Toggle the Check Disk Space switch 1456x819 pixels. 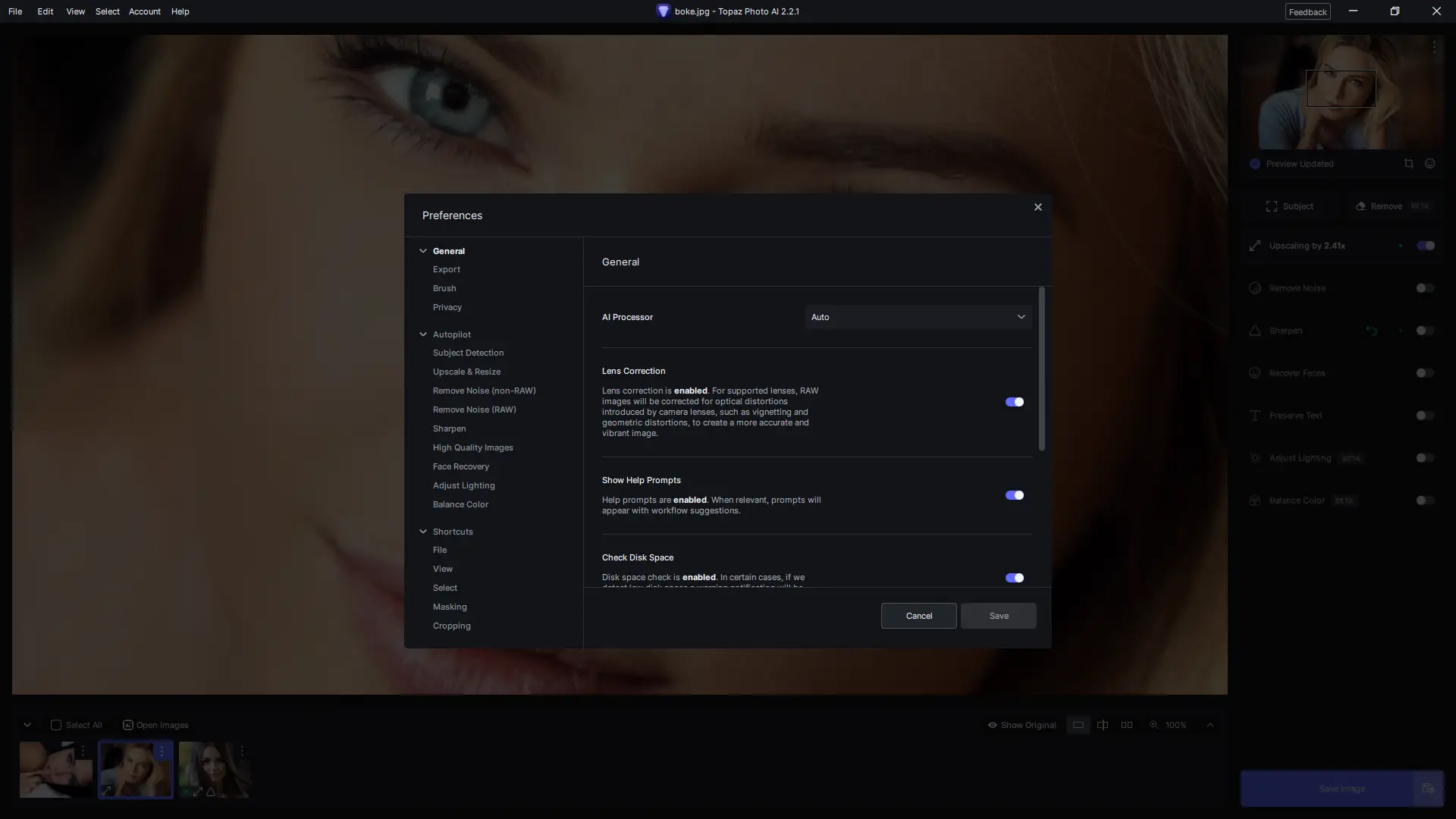(1014, 578)
